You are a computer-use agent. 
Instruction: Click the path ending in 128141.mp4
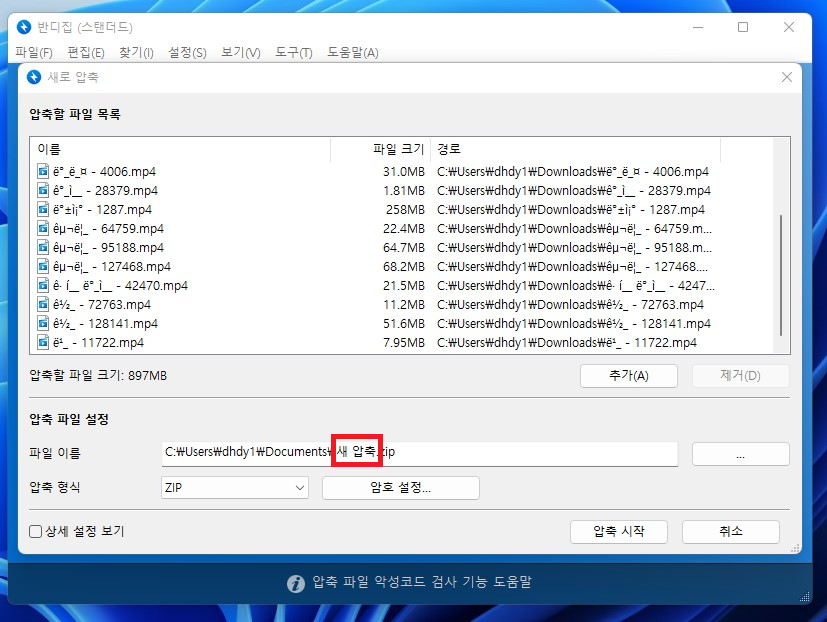(574, 323)
